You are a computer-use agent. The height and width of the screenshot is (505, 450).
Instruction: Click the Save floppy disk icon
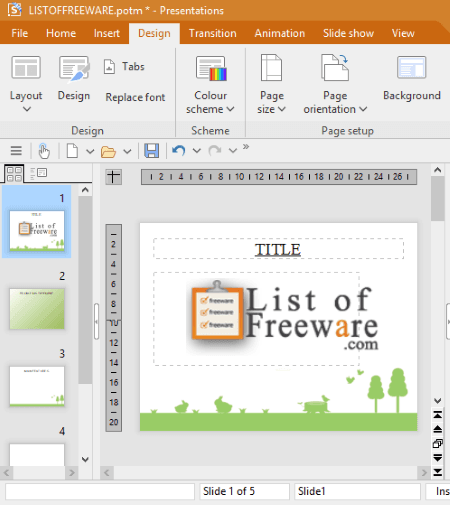[152, 151]
